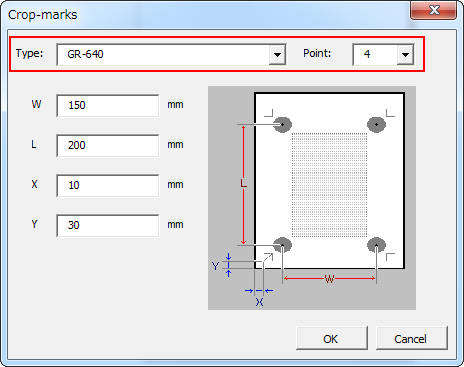Open the Type dropdown showing GR-640
The width and height of the screenshot is (464, 367).
click(x=171, y=54)
